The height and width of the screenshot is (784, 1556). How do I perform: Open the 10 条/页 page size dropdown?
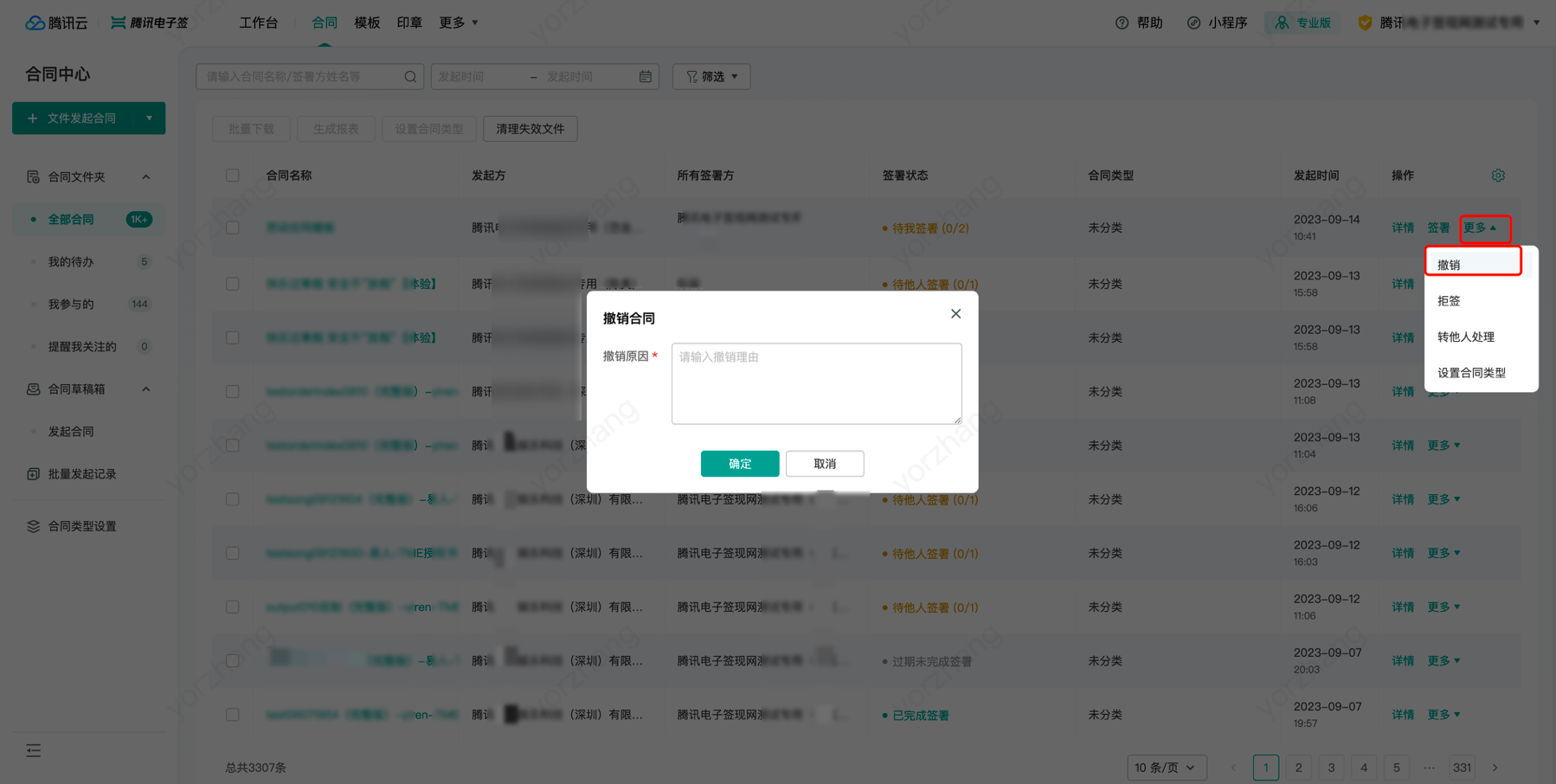pos(1166,768)
